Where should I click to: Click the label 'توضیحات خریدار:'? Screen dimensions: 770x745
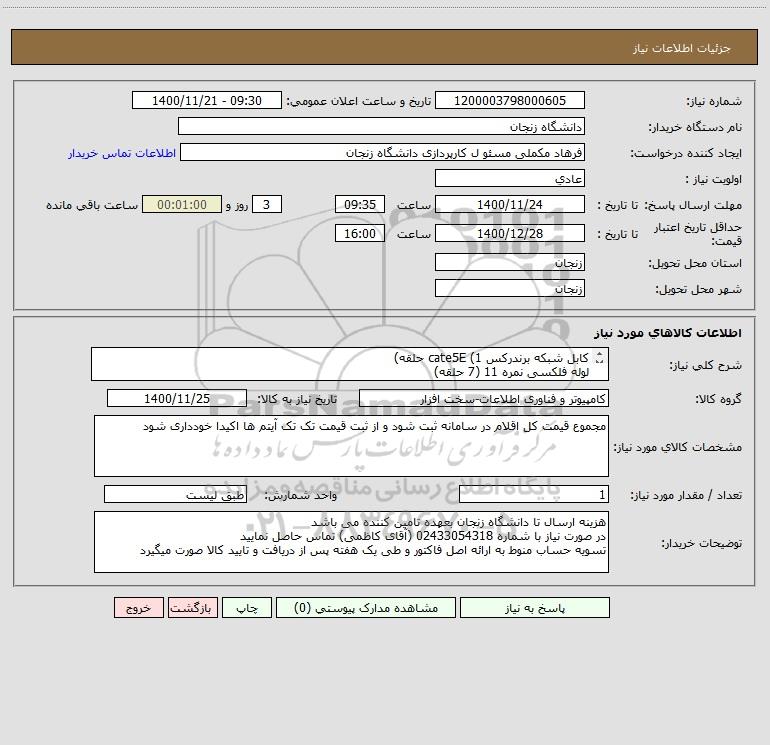click(702, 543)
